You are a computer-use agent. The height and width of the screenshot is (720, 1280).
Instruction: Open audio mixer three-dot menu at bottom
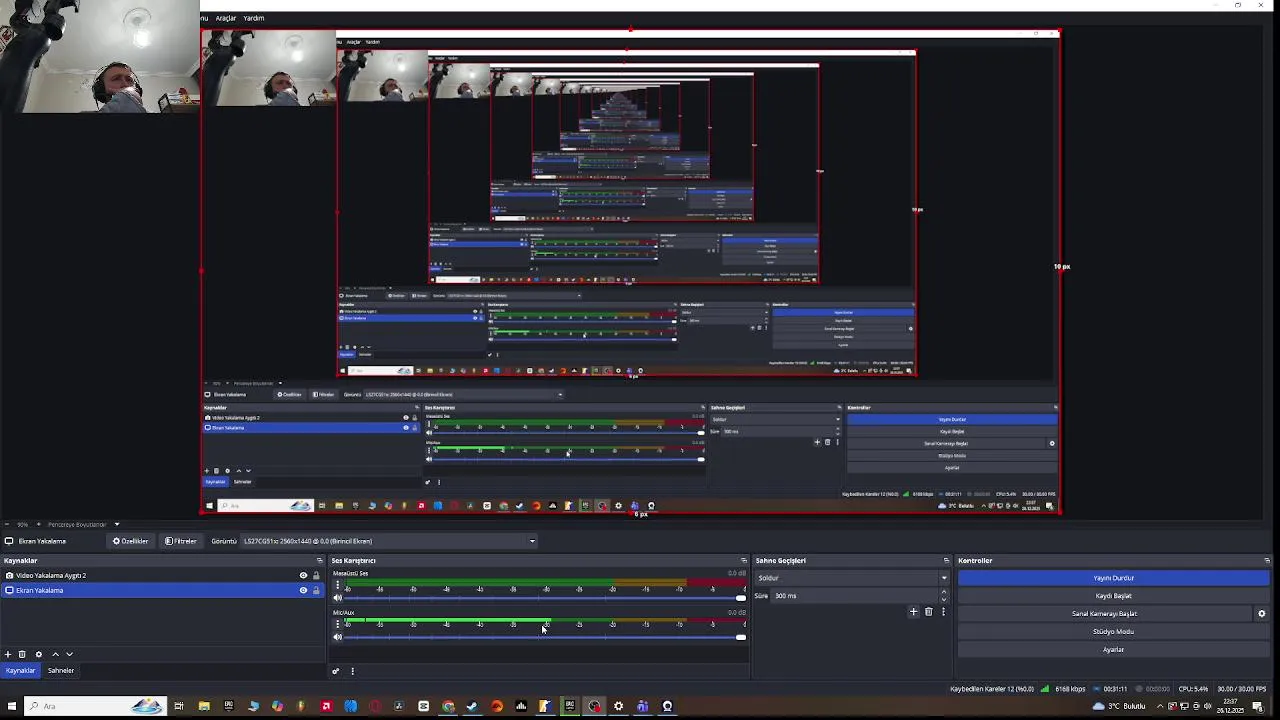(352, 671)
